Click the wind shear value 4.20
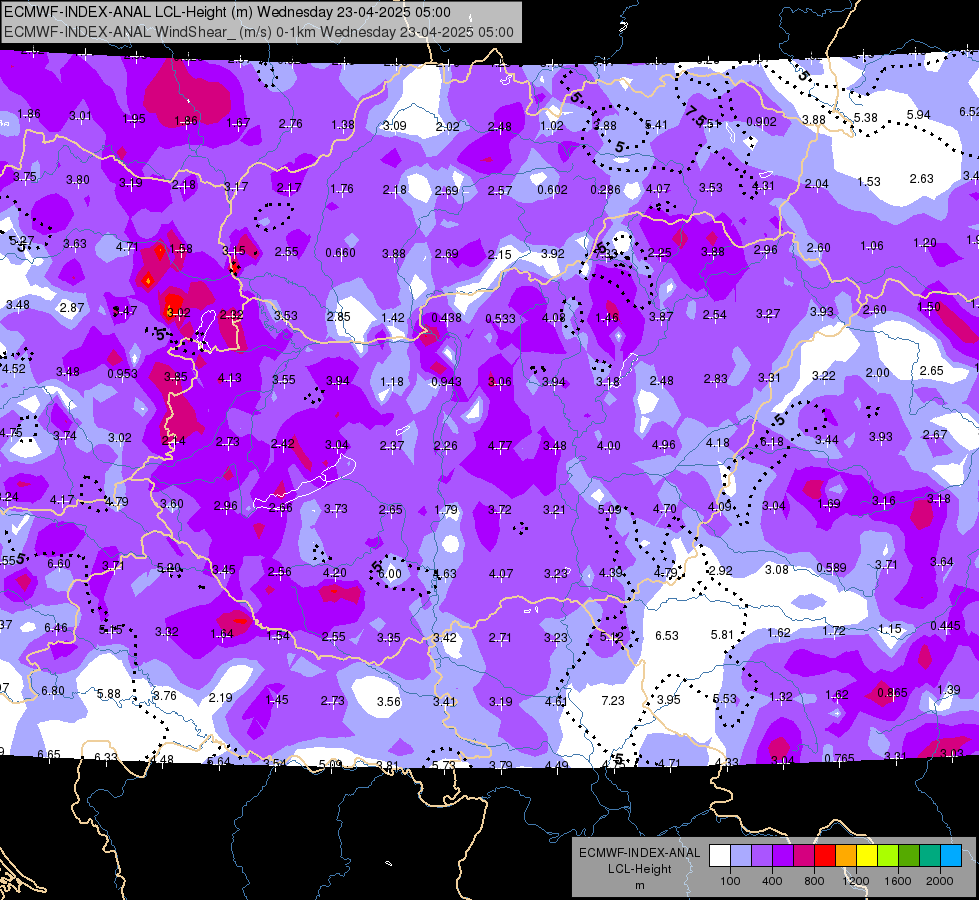Viewport: 979px width, 900px height. (334, 573)
